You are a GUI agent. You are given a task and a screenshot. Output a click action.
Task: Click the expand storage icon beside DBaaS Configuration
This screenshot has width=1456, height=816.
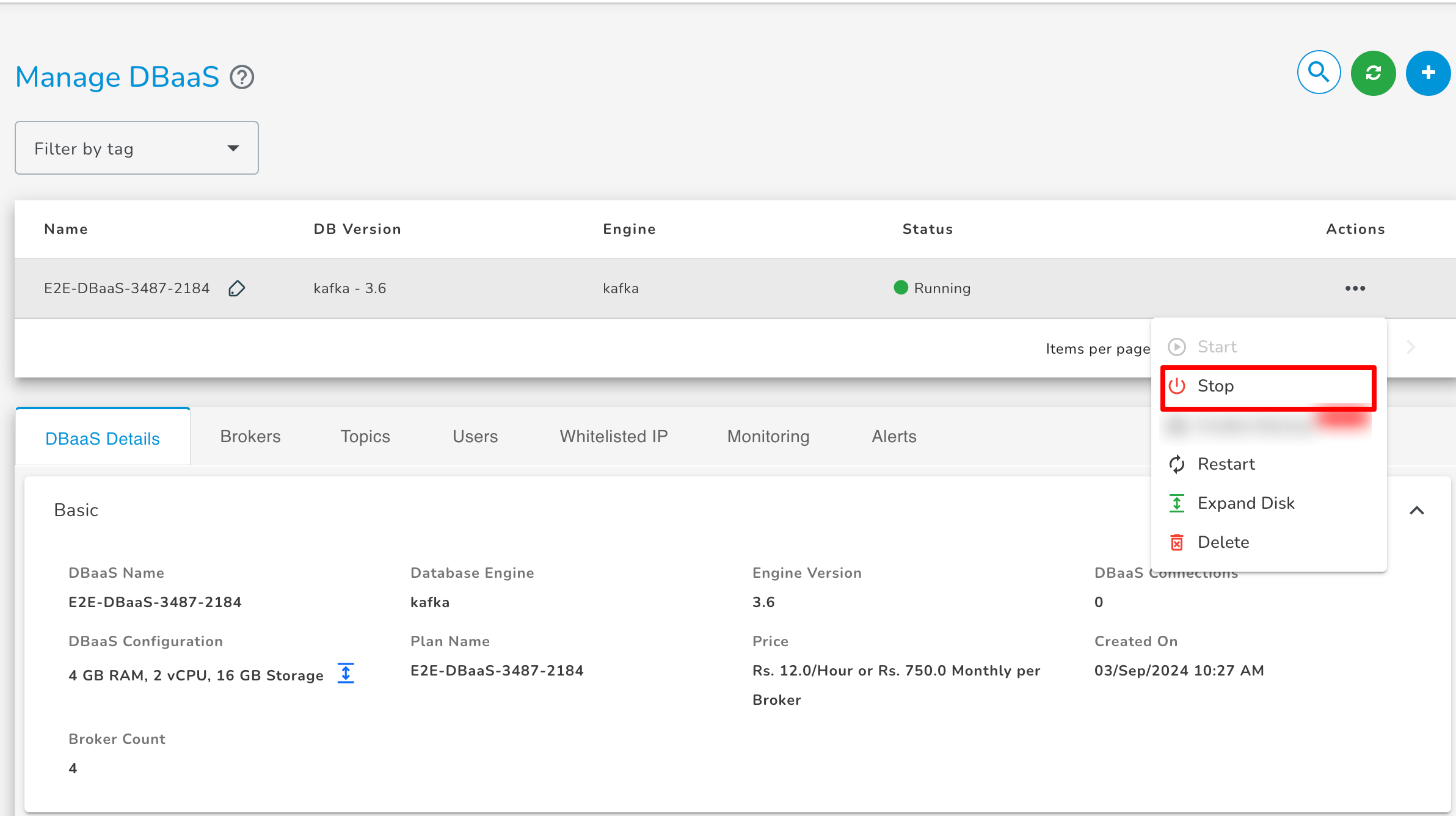click(x=346, y=673)
